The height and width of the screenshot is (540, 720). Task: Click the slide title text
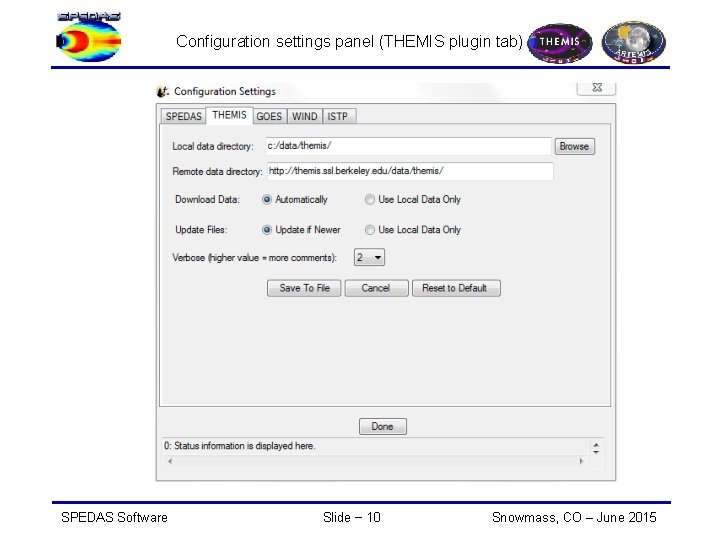click(349, 42)
